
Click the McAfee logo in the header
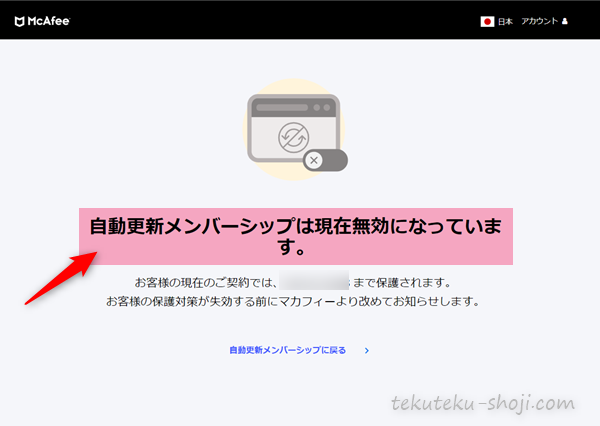[x=42, y=21]
